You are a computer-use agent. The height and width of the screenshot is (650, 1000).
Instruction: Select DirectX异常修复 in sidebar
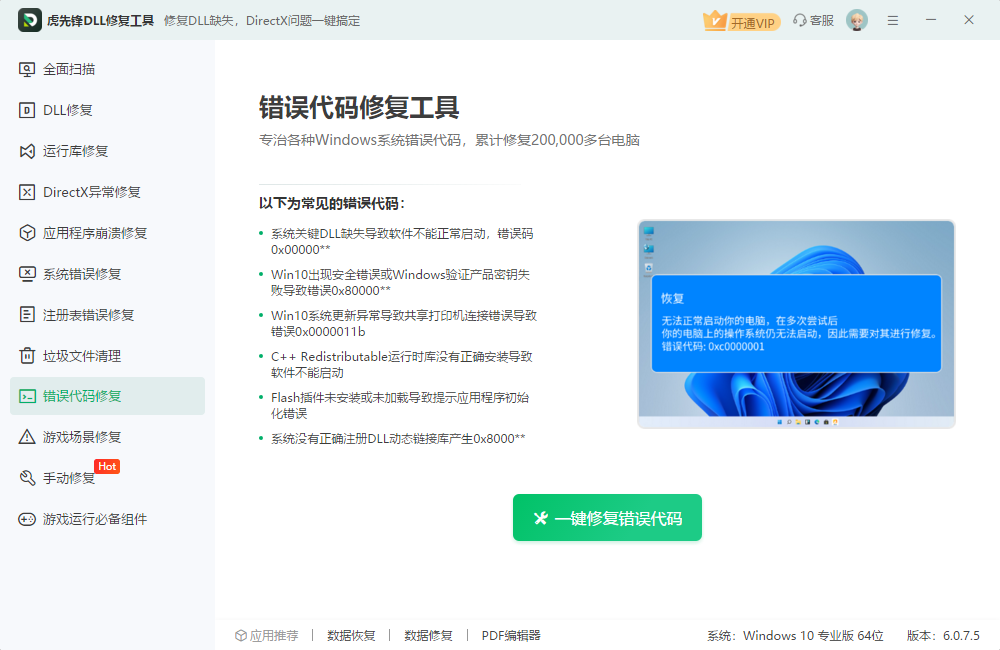click(x=107, y=192)
